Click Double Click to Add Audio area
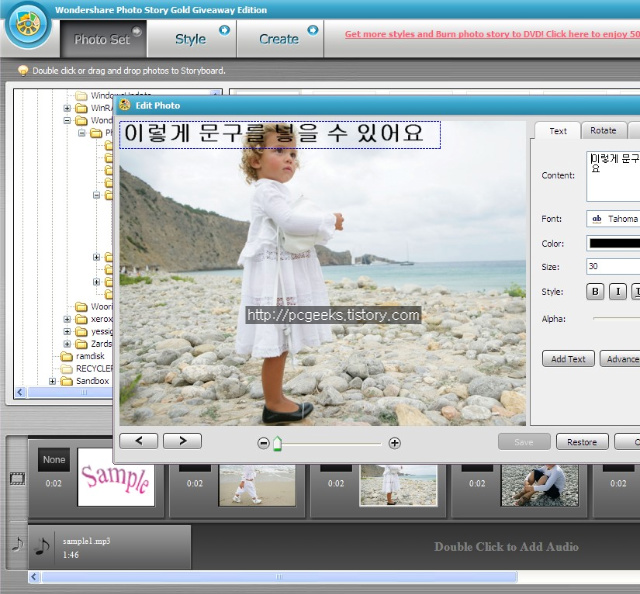The height and width of the screenshot is (594, 640). [x=506, y=547]
